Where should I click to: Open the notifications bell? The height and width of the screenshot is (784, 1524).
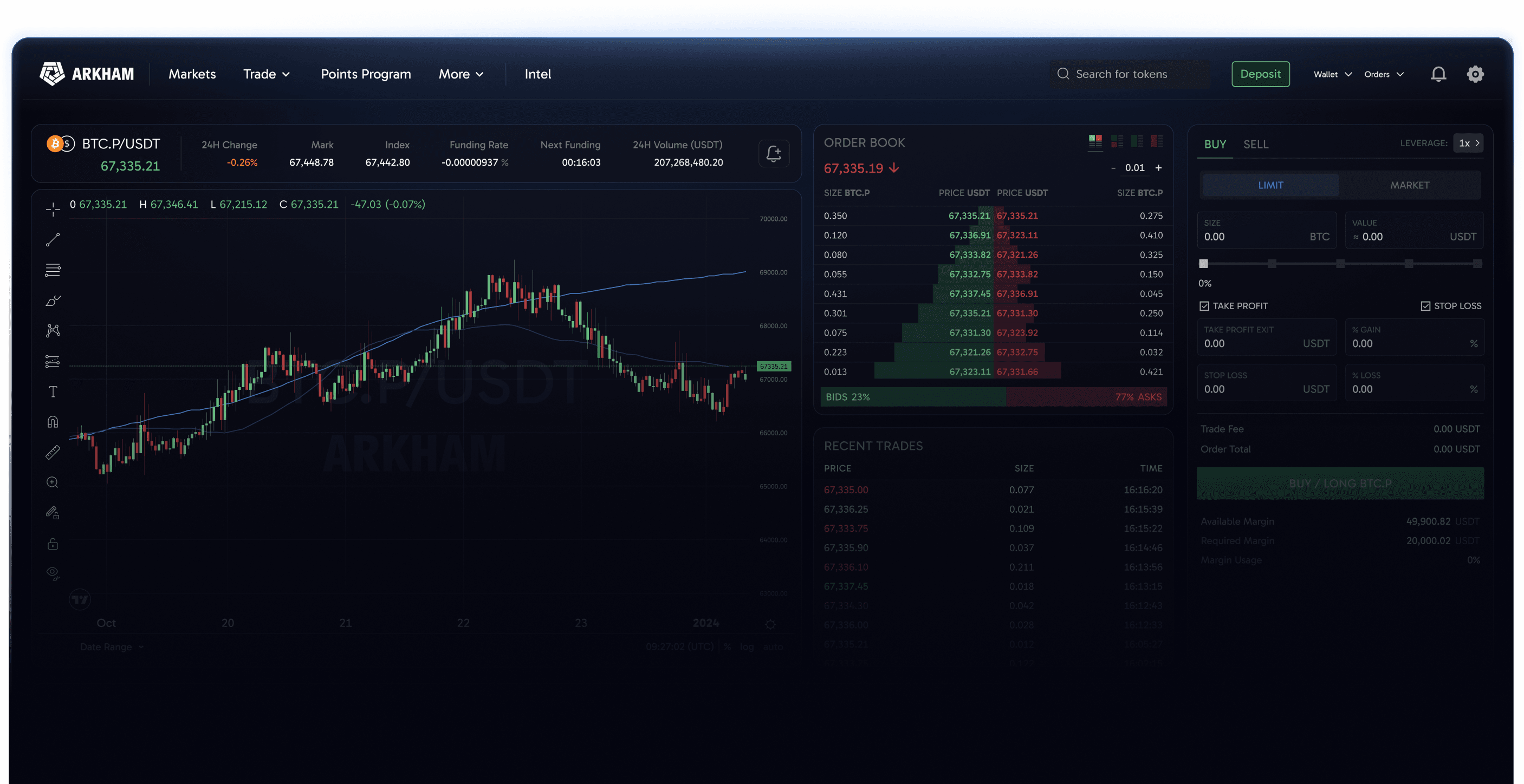1438,74
